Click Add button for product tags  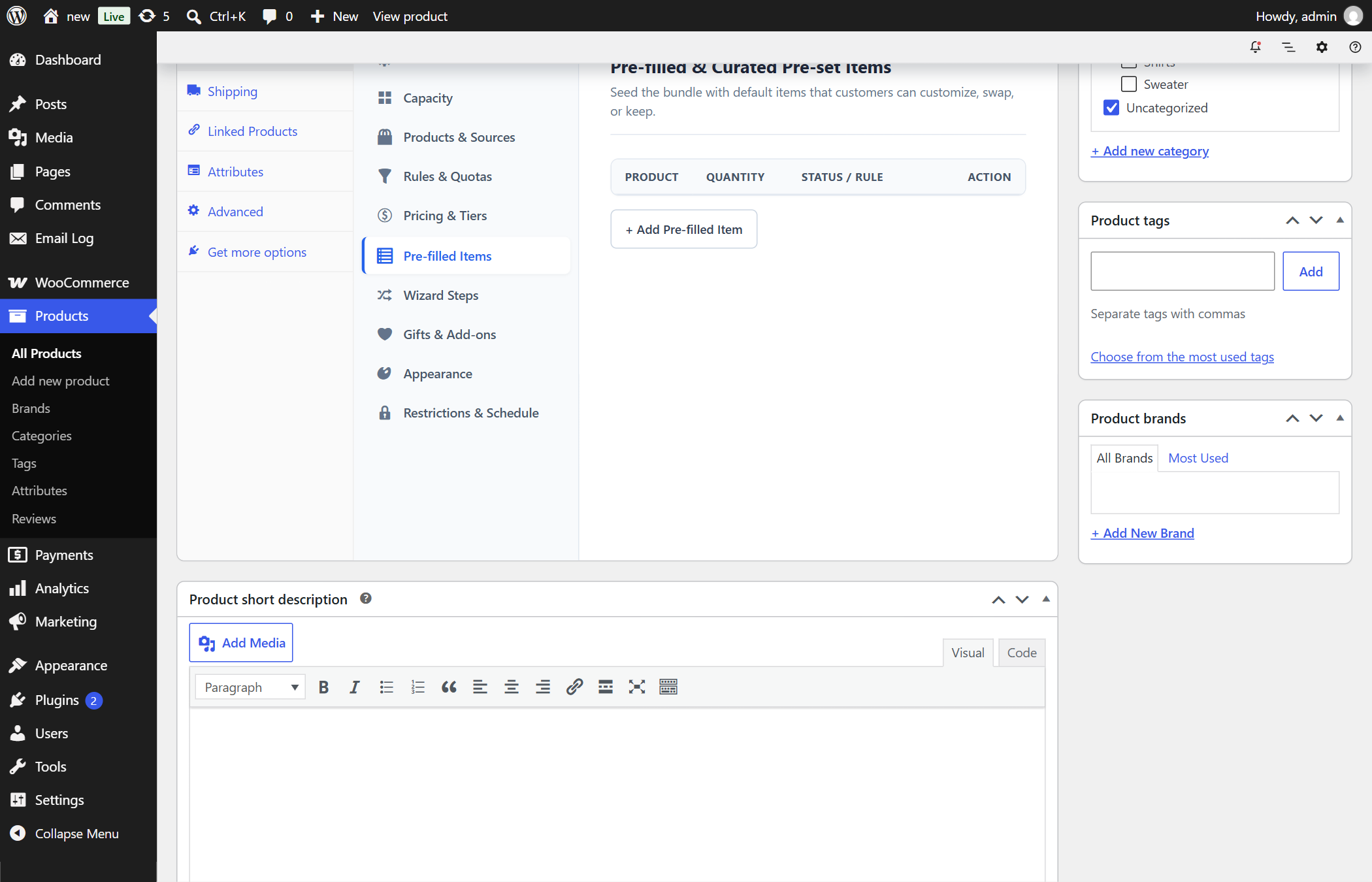pos(1311,271)
